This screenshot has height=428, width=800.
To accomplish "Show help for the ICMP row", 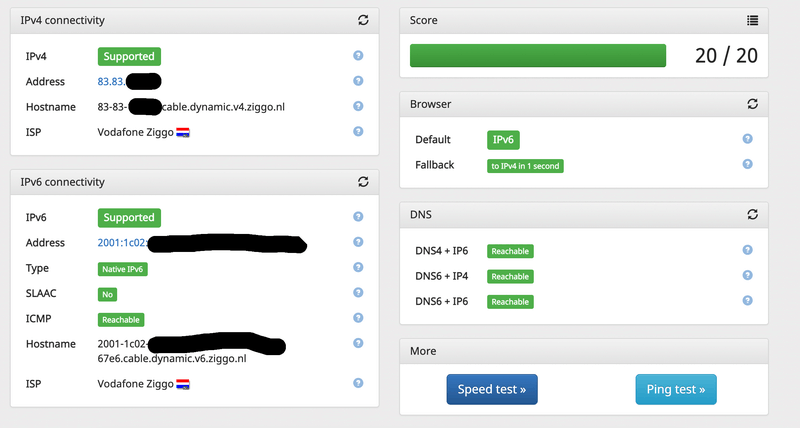I will click(x=358, y=319).
